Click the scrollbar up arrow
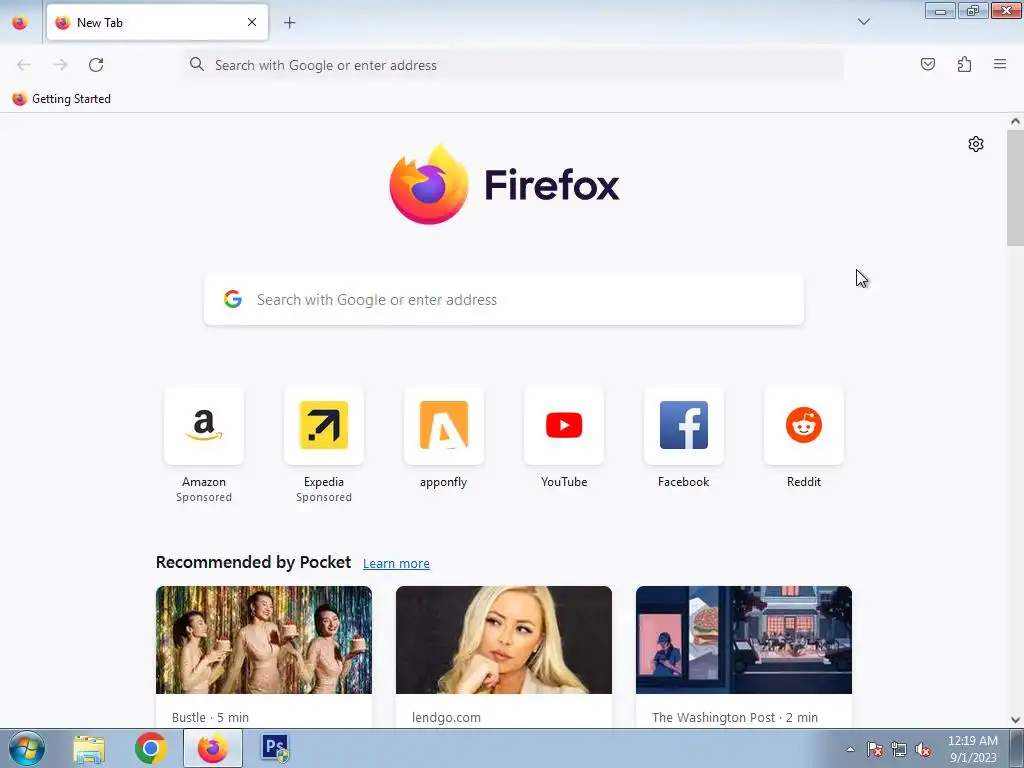Image resolution: width=1024 pixels, height=768 pixels. pyautogui.click(x=1015, y=121)
